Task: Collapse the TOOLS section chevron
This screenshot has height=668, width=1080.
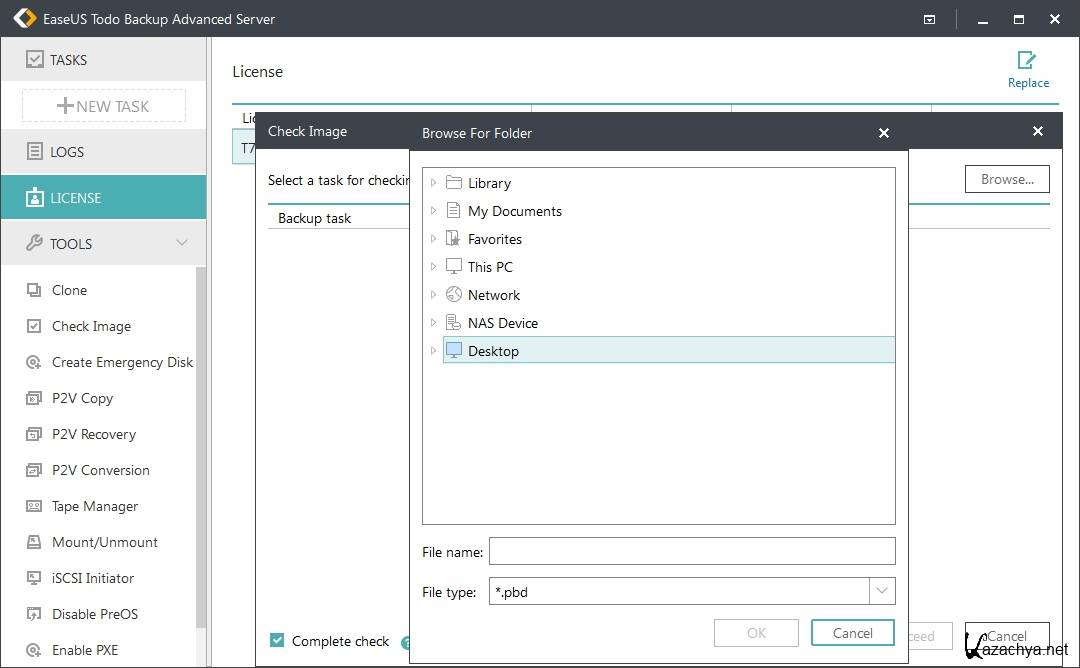Action: pos(181,243)
